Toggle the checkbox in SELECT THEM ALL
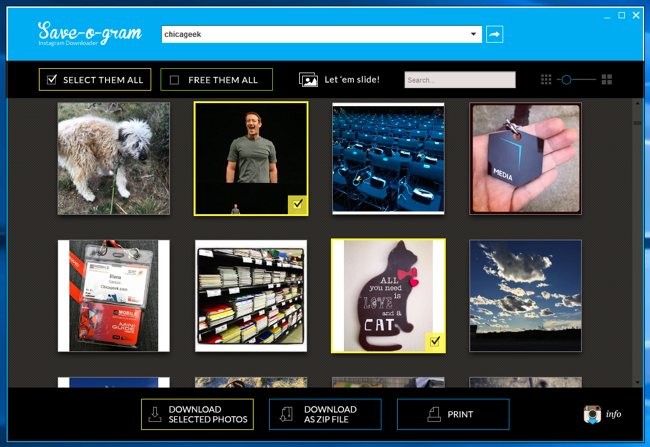650x447 pixels. point(52,79)
